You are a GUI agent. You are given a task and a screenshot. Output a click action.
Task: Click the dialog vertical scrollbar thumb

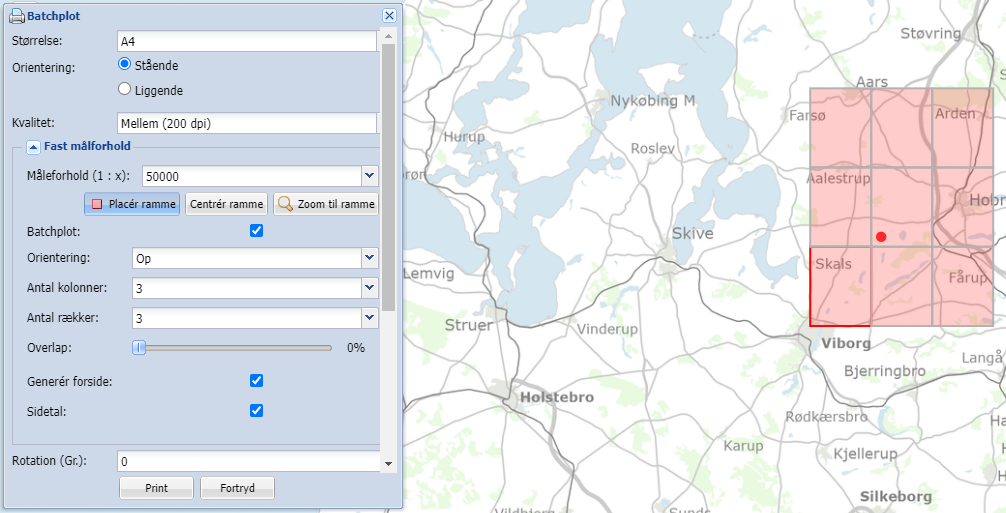tap(388, 178)
